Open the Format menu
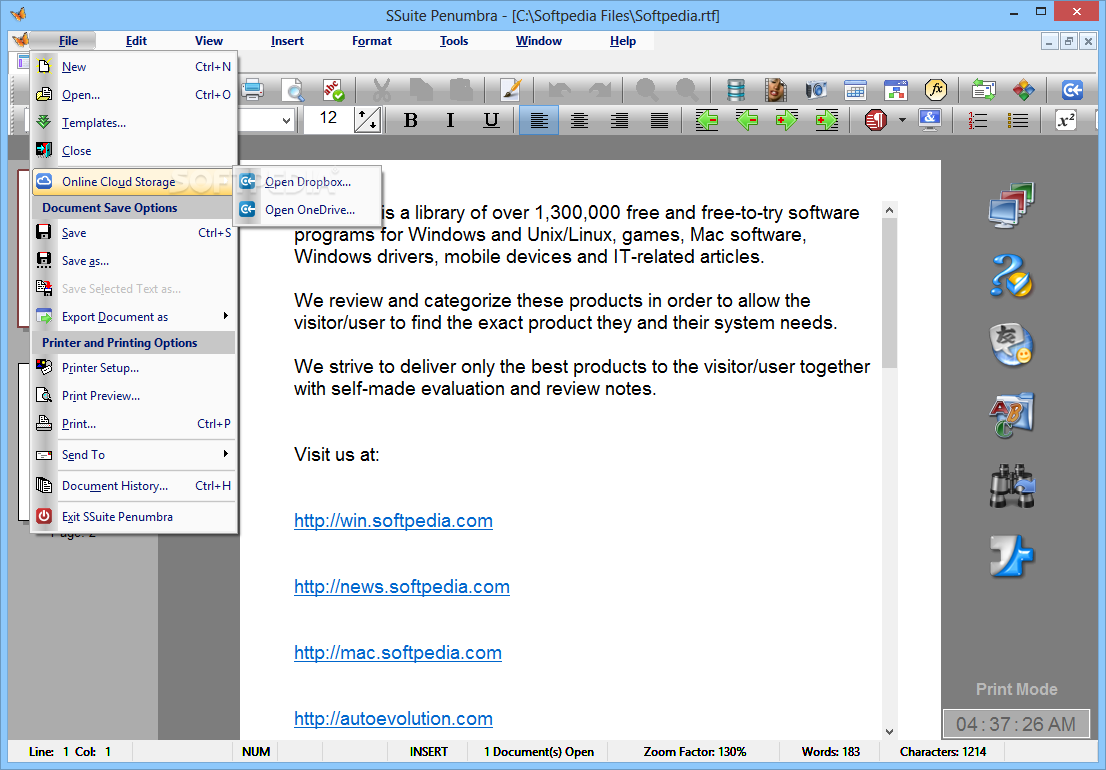 372,41
